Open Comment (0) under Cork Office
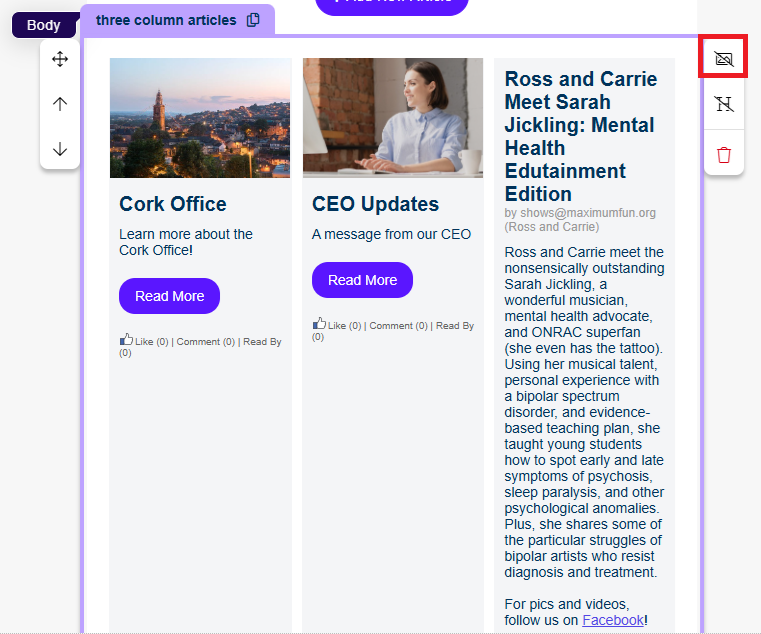The width and height of the screenshot is (761, 634). [205, 342]
